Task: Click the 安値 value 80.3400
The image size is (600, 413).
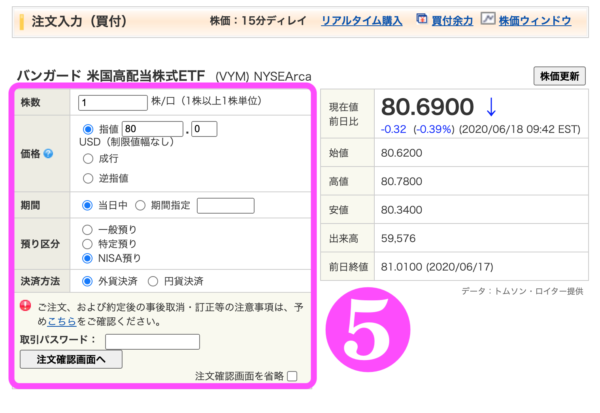Action: (x=401, y=210)
